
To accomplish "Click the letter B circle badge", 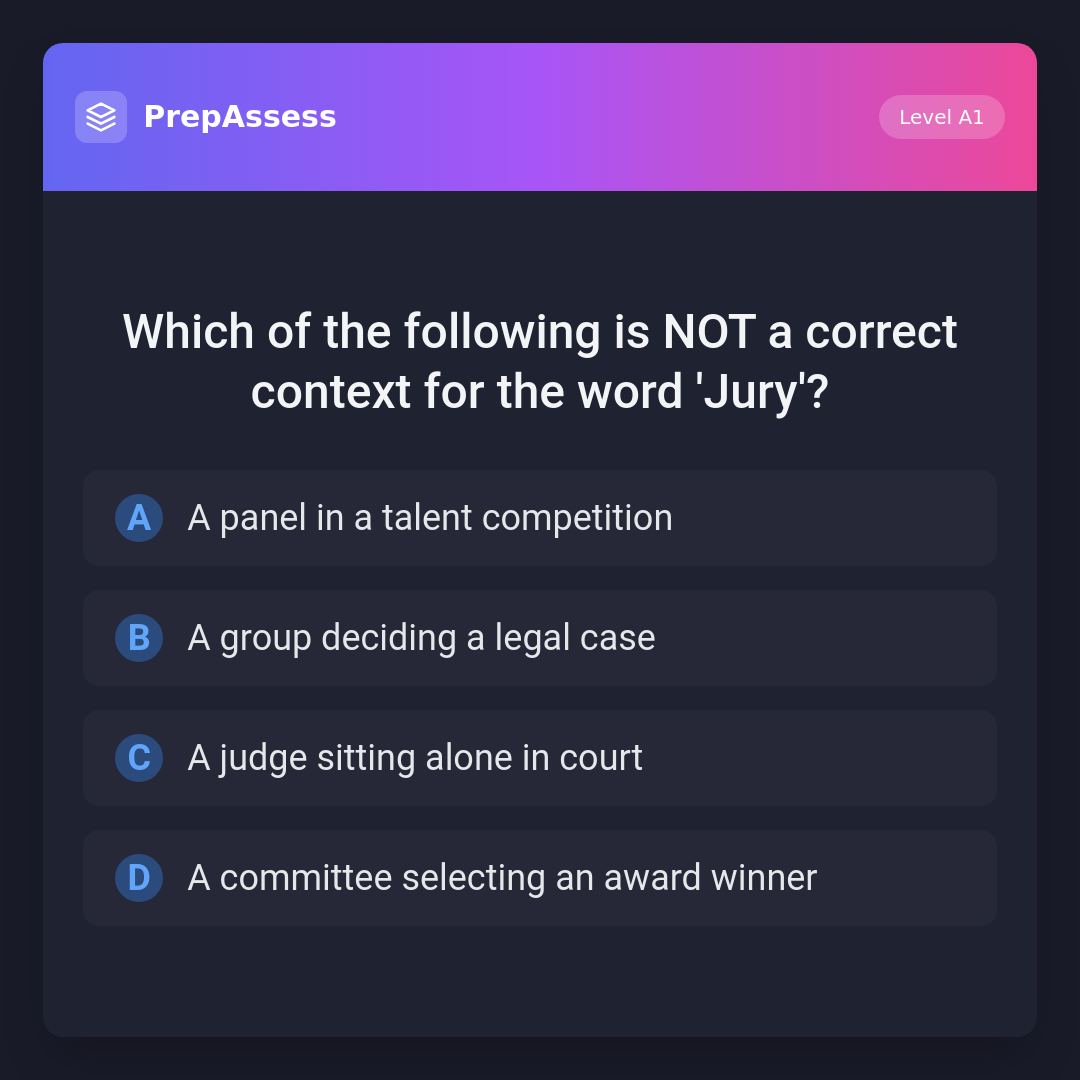I will pyautogui.click(x=139, y=638).
